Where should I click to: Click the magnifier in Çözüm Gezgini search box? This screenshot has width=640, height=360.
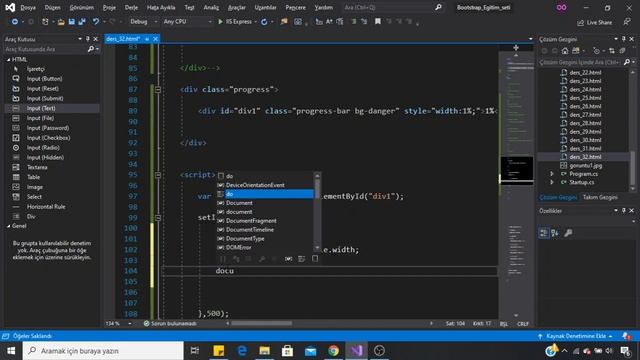tap(627, 62)
